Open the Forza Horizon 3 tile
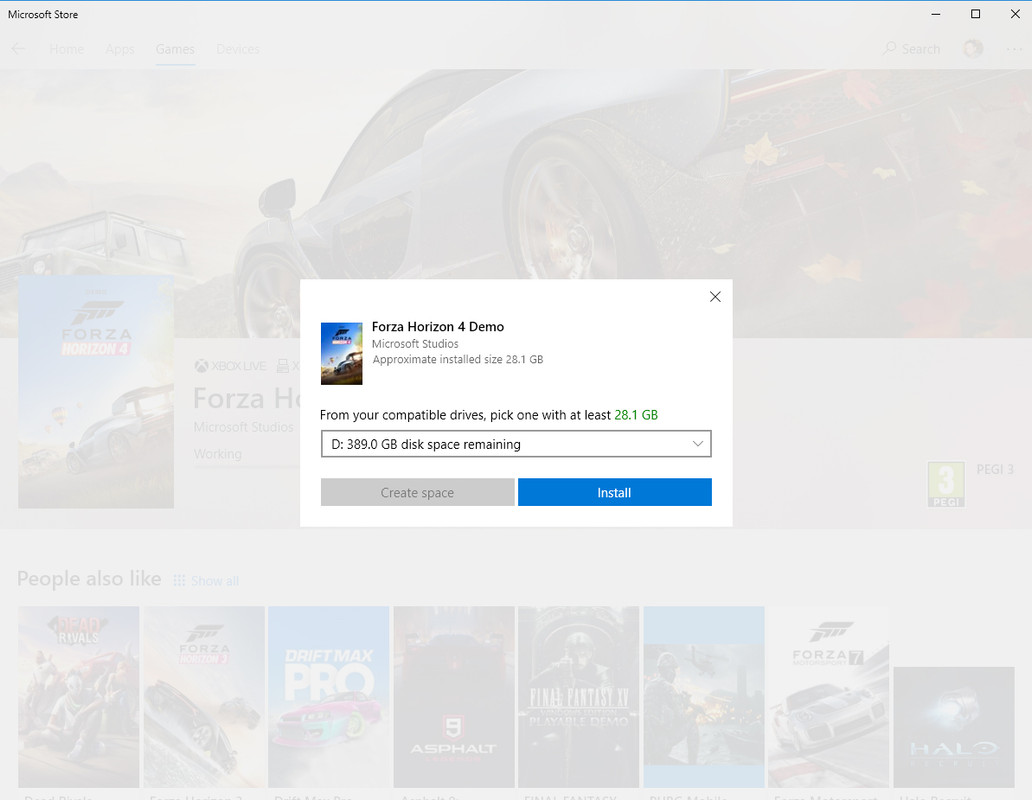The width and height of the screenshot is (1032, 800). pyautogui.click(x=204, y=697)
